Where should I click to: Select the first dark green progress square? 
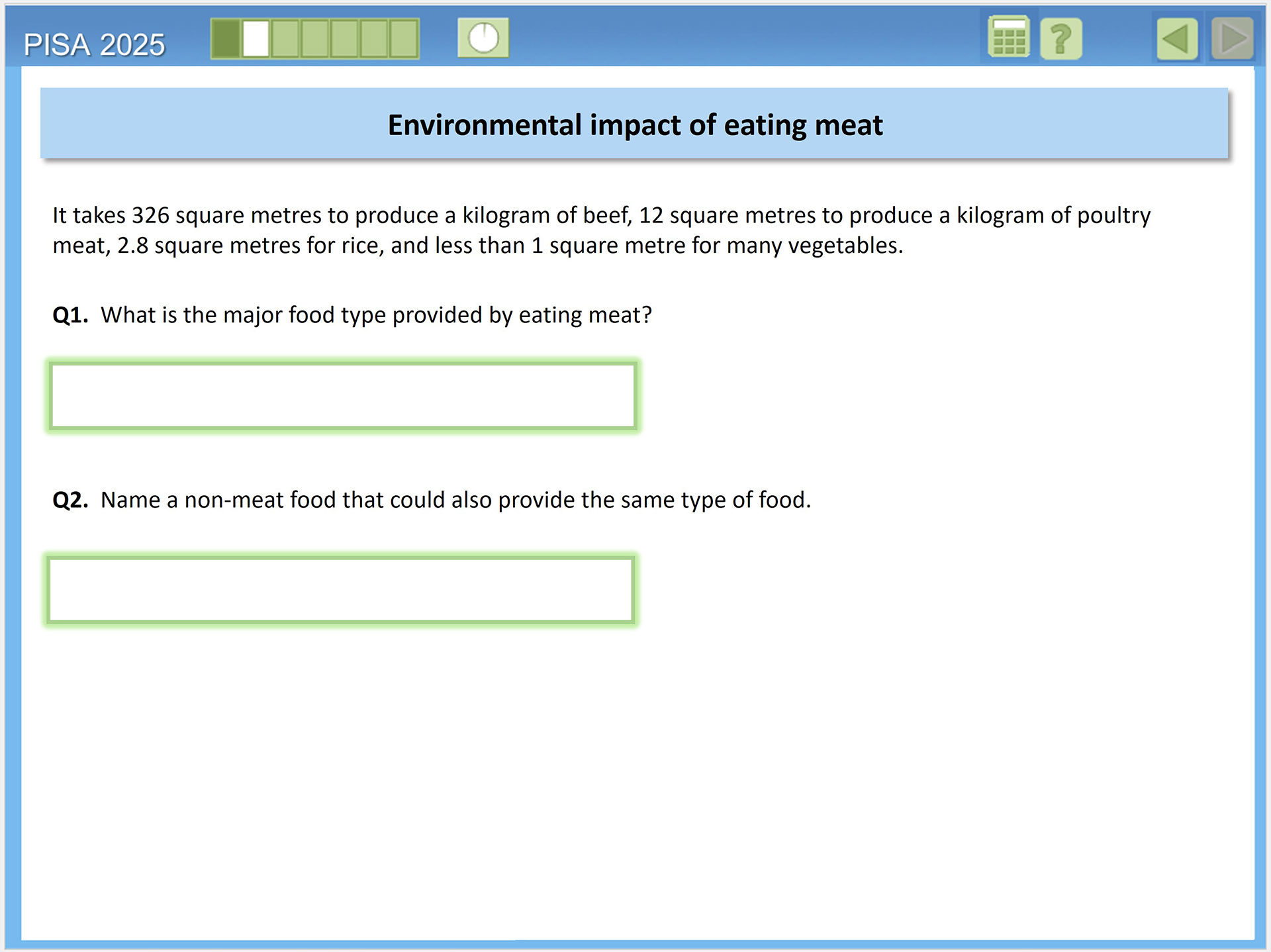click(x=226, y=38)
